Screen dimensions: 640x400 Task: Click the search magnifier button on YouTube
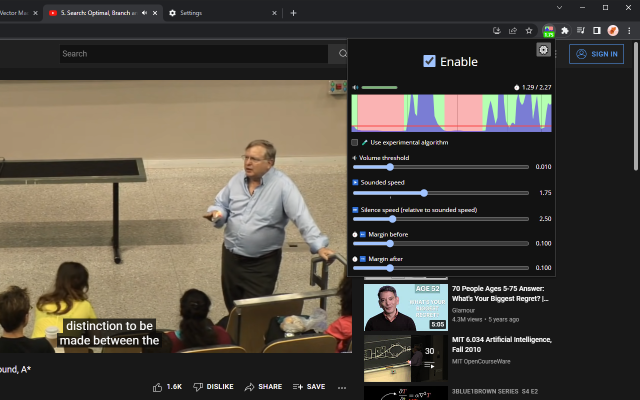[x=342, y=53]
